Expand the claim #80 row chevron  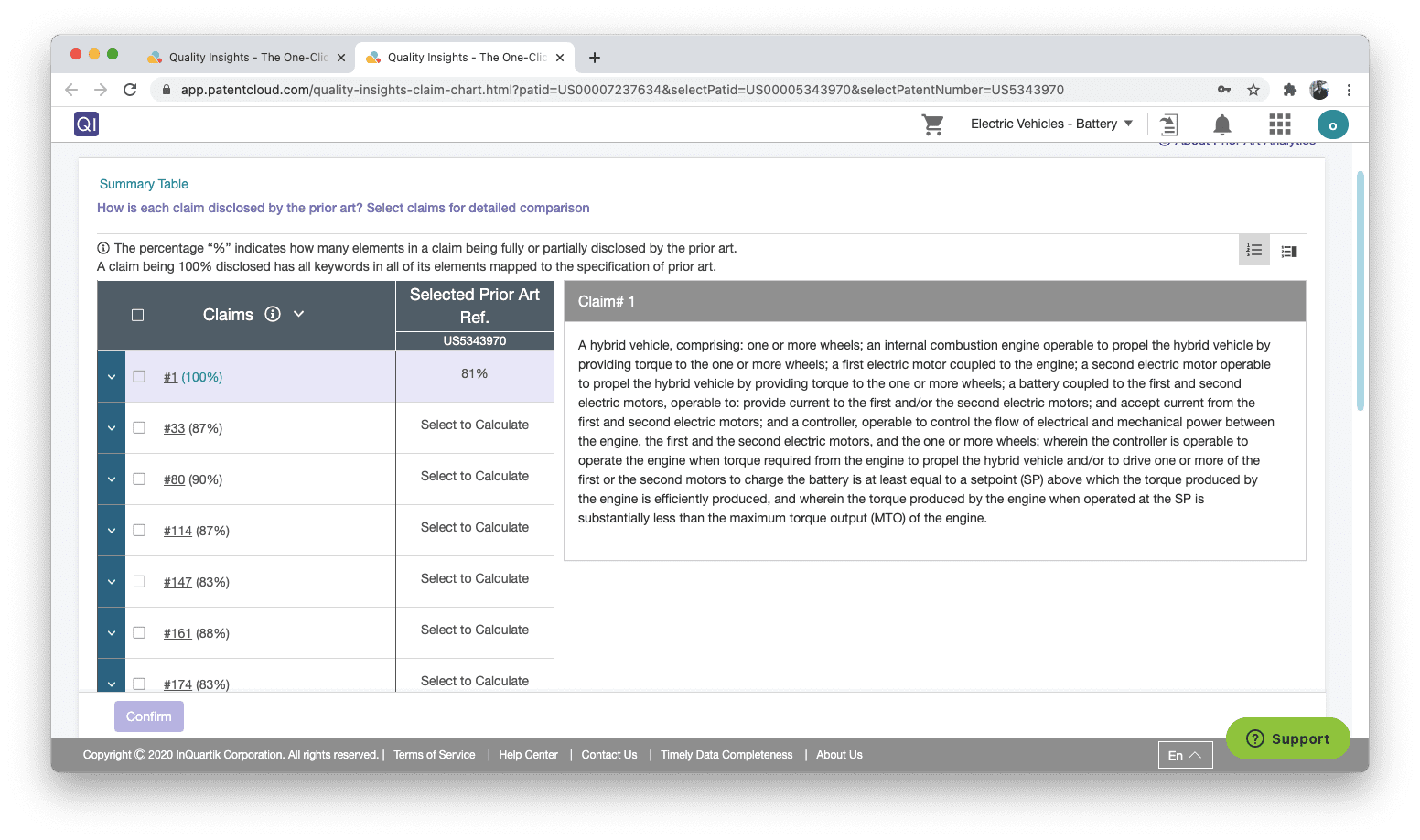[x=112, y=479]
